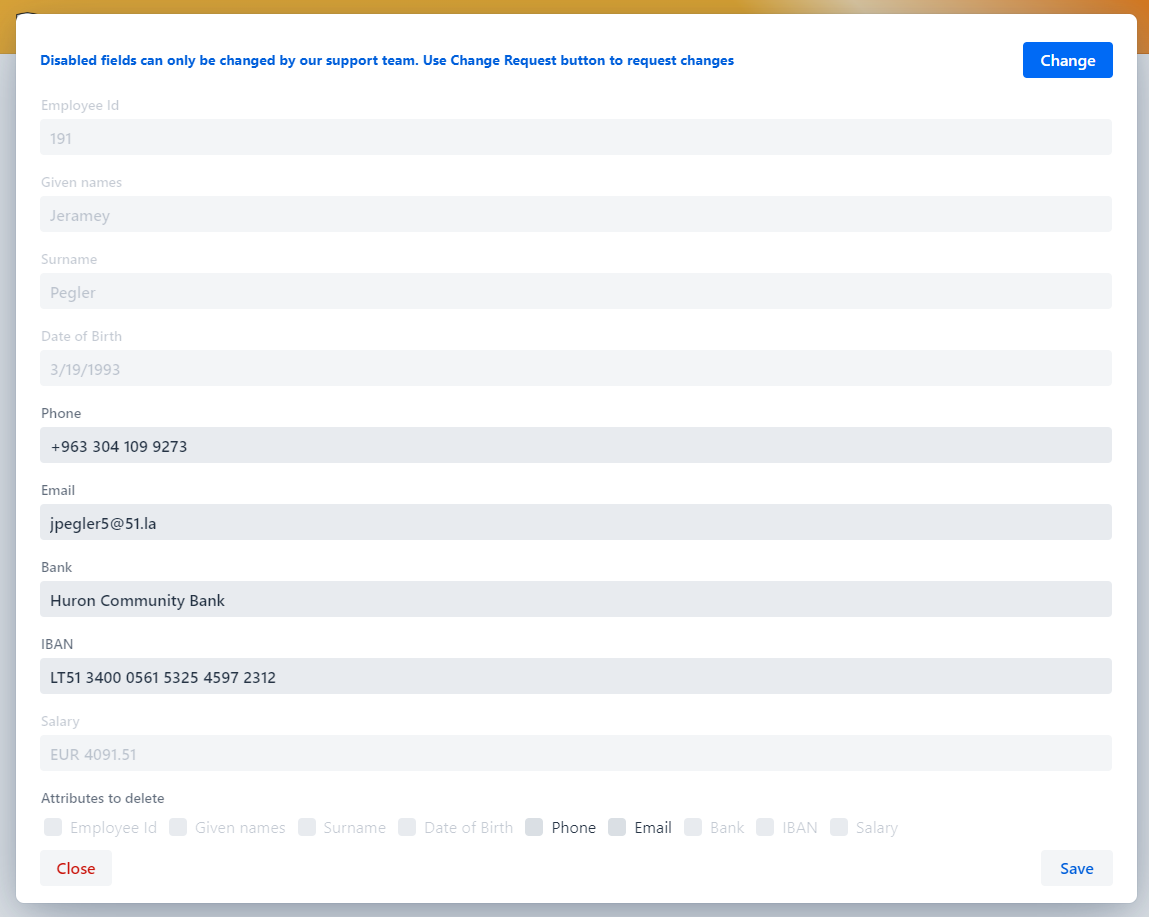Toggle the Given names delete checkbox
This screenshot has height=917, width=1149.
click(x=177, y=827)
